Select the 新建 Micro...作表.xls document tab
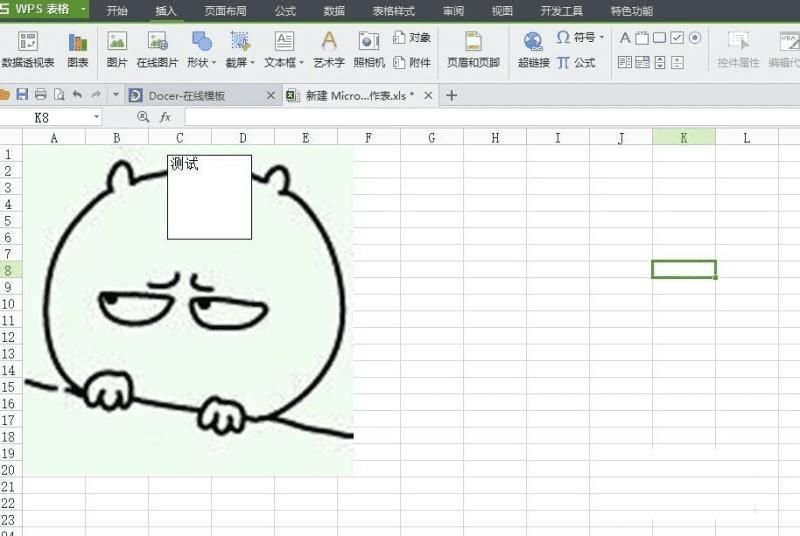800x536 pixels. (x=359, y=95)
